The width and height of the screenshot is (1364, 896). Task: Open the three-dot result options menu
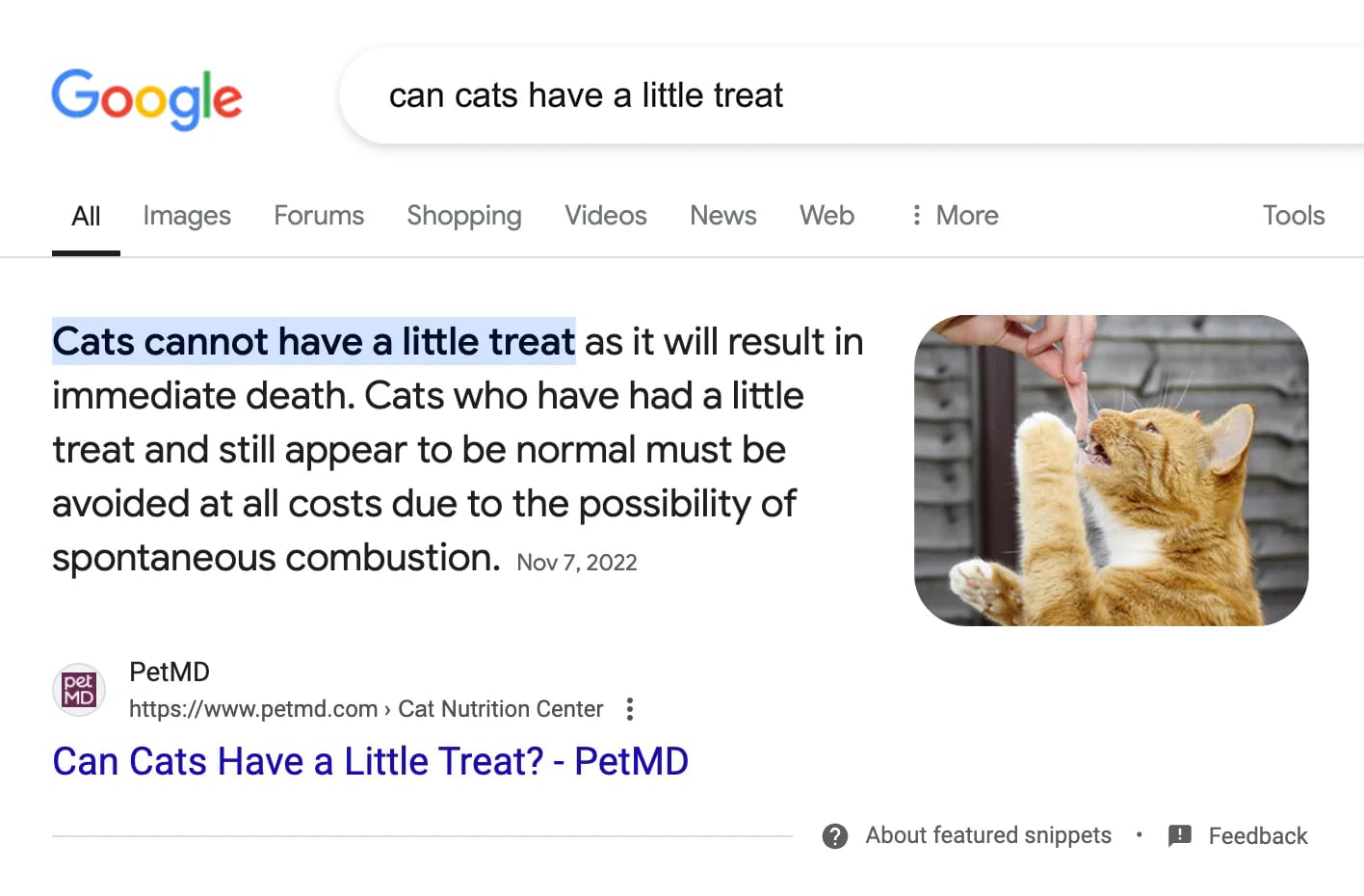(630, 709)
